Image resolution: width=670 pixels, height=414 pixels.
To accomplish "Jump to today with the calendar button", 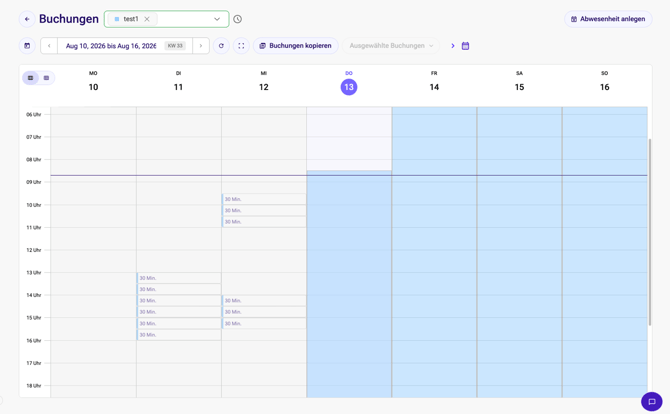I will (x=27, y=46).
